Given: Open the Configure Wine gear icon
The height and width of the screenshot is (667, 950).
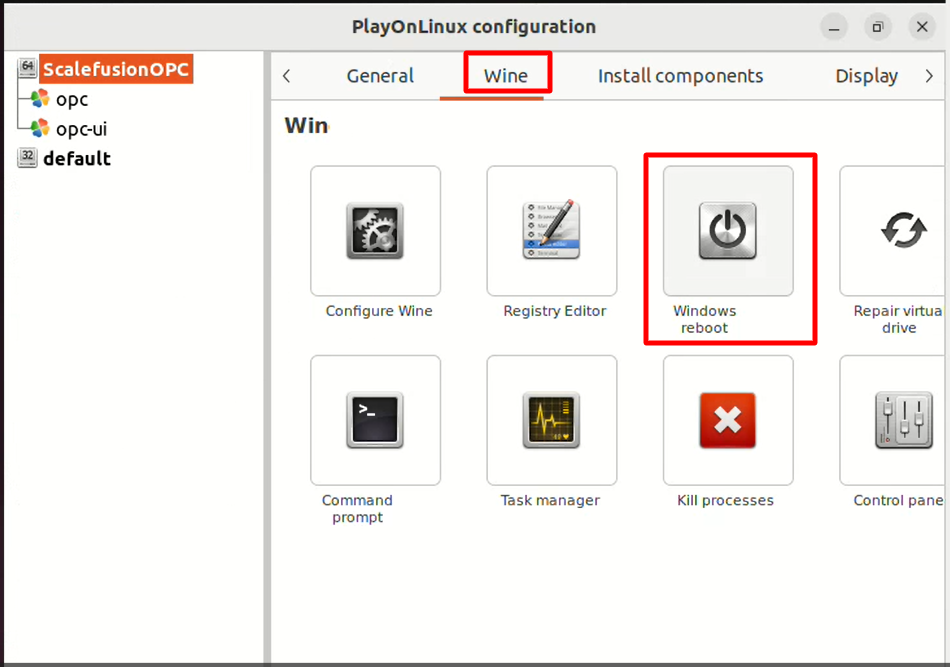Looking at the screenshot, I should [375, 231].
